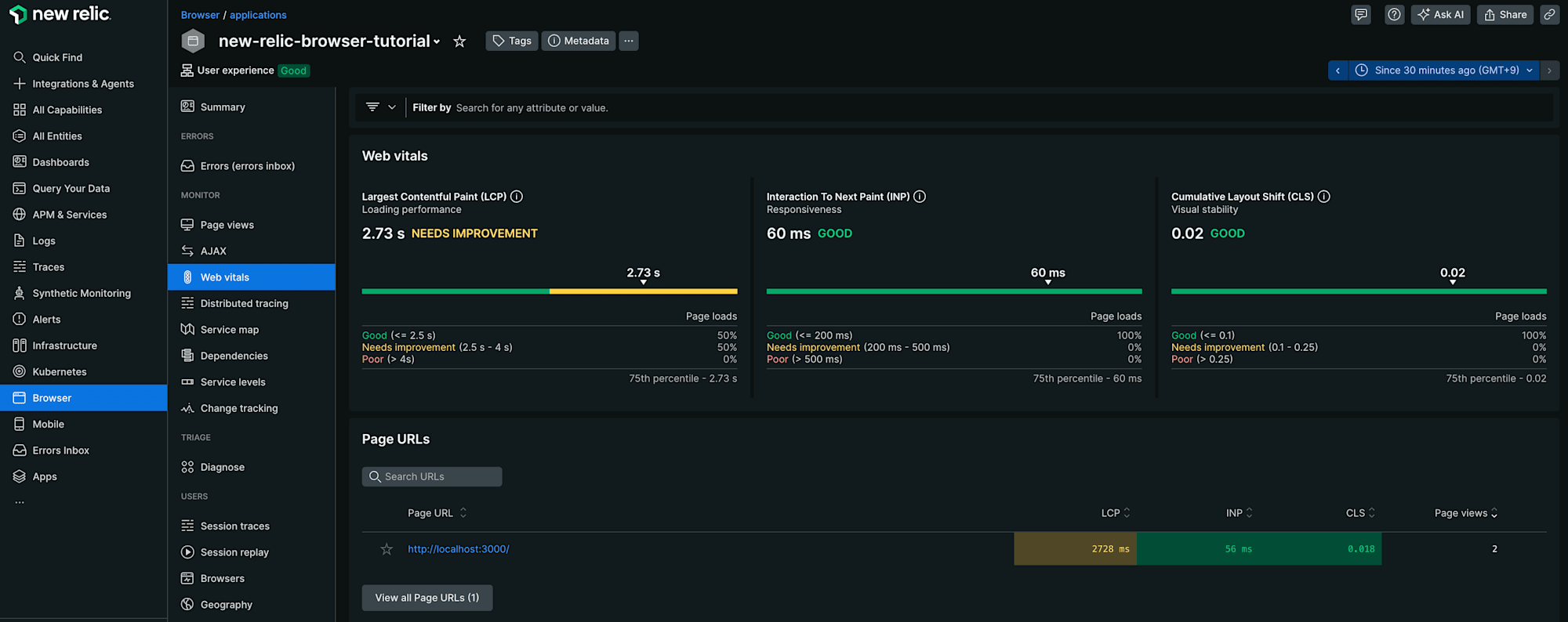Click the Browser breadcrumb link
The width and height of the screenshot is (1568, 622).
pyautogui.click(x=201, y=15)
